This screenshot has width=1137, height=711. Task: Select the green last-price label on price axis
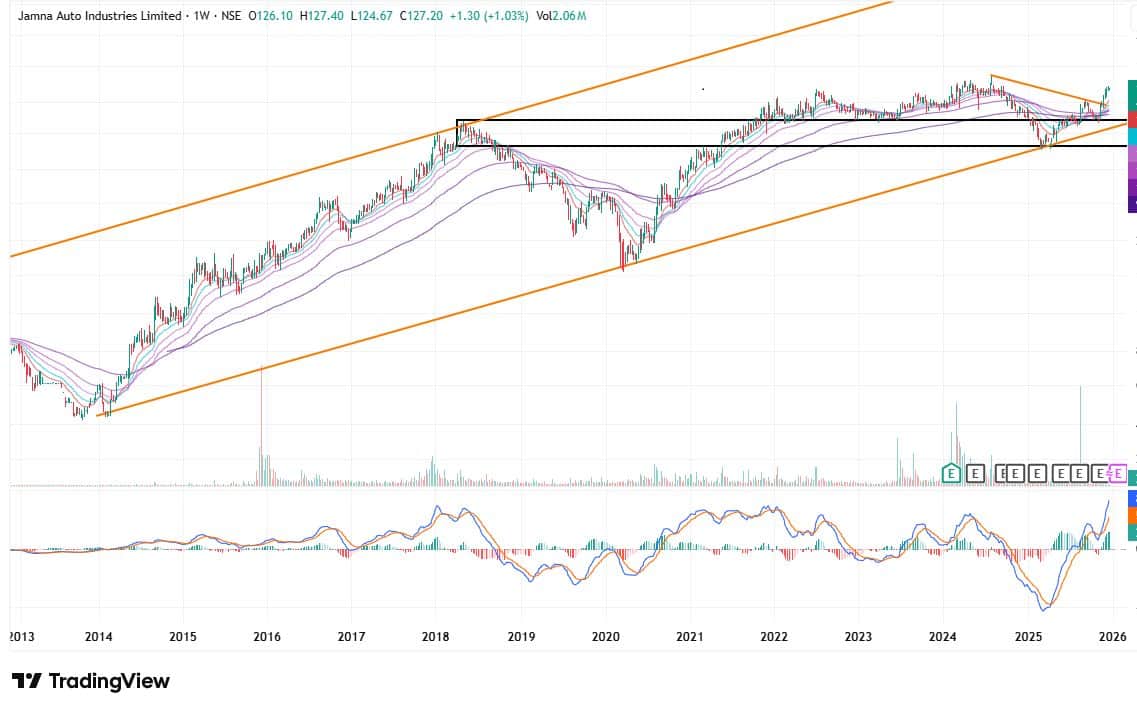(x=1132, y=95)
